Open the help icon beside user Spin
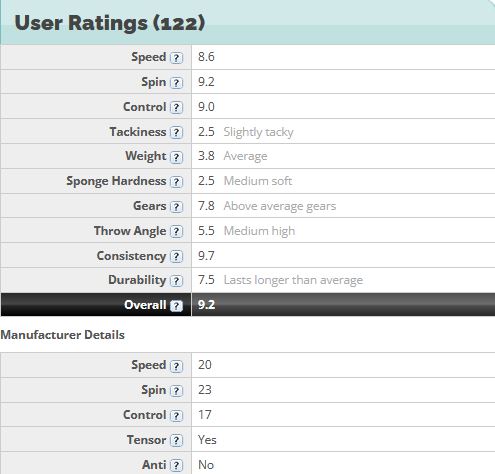Image resolution: width=495 pixels, height=474 pixels. 176,83
